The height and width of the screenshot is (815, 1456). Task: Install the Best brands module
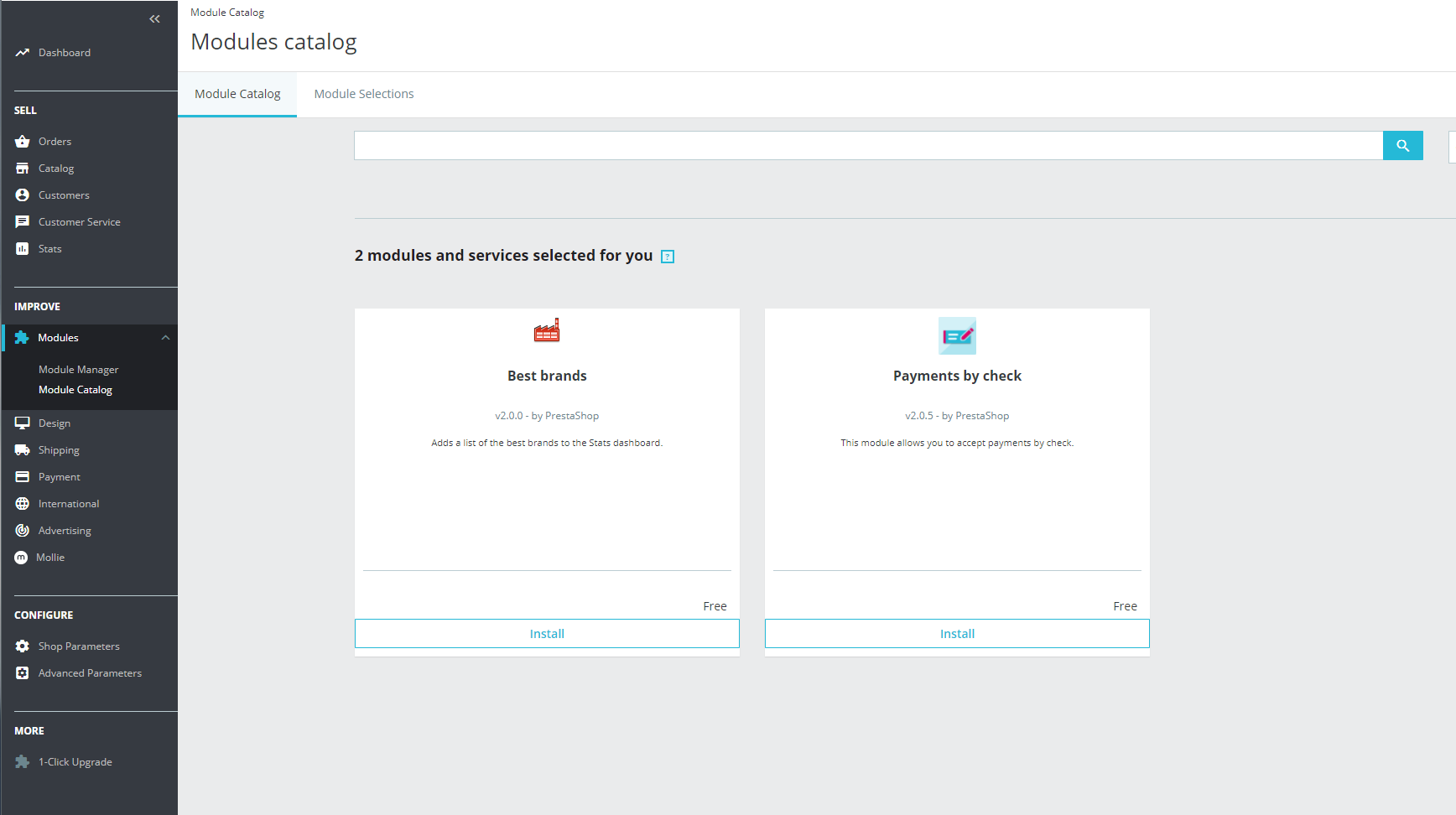[547, 634]
